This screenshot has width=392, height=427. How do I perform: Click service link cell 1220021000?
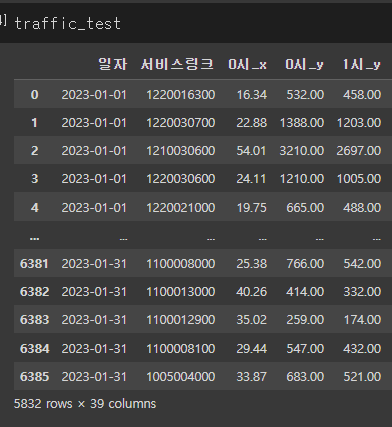[x=181, y=208]
